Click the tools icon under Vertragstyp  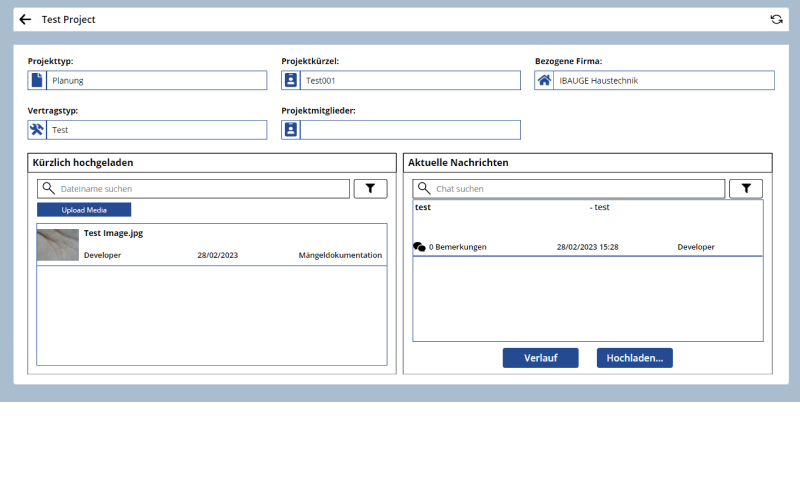37,130
